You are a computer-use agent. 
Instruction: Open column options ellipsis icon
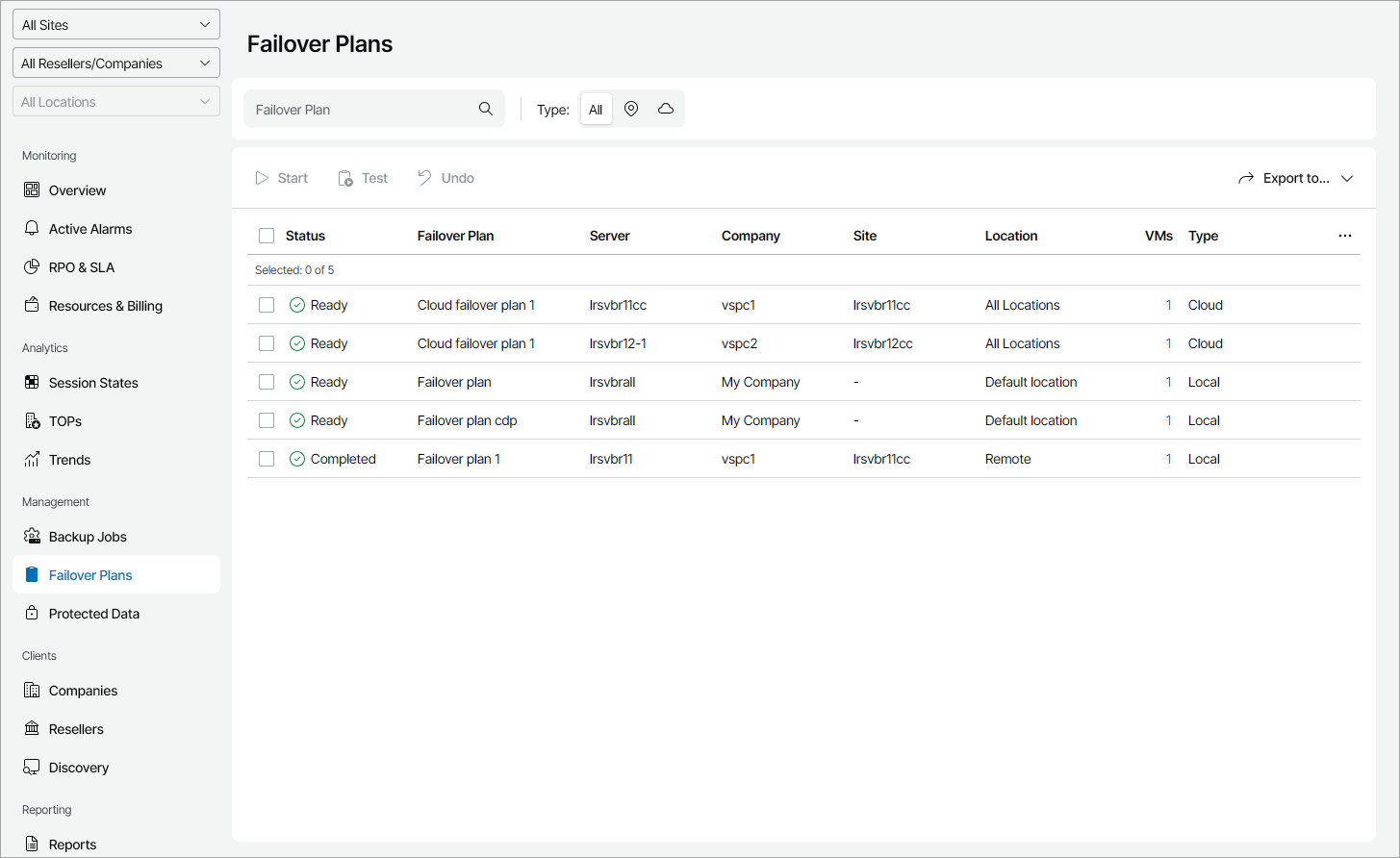coord(1344,236)
